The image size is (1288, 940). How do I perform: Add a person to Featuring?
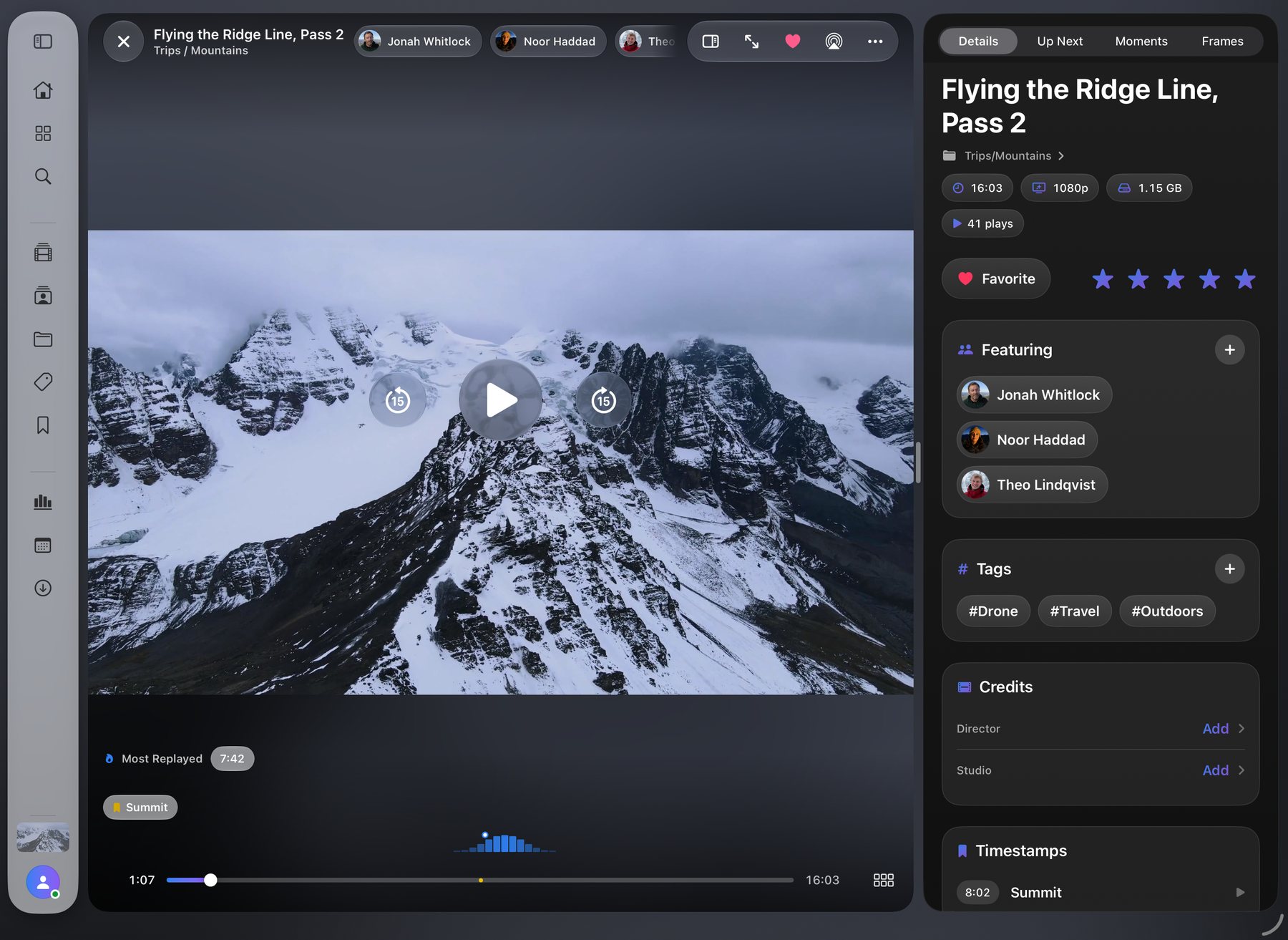[x=1229, y=350]
